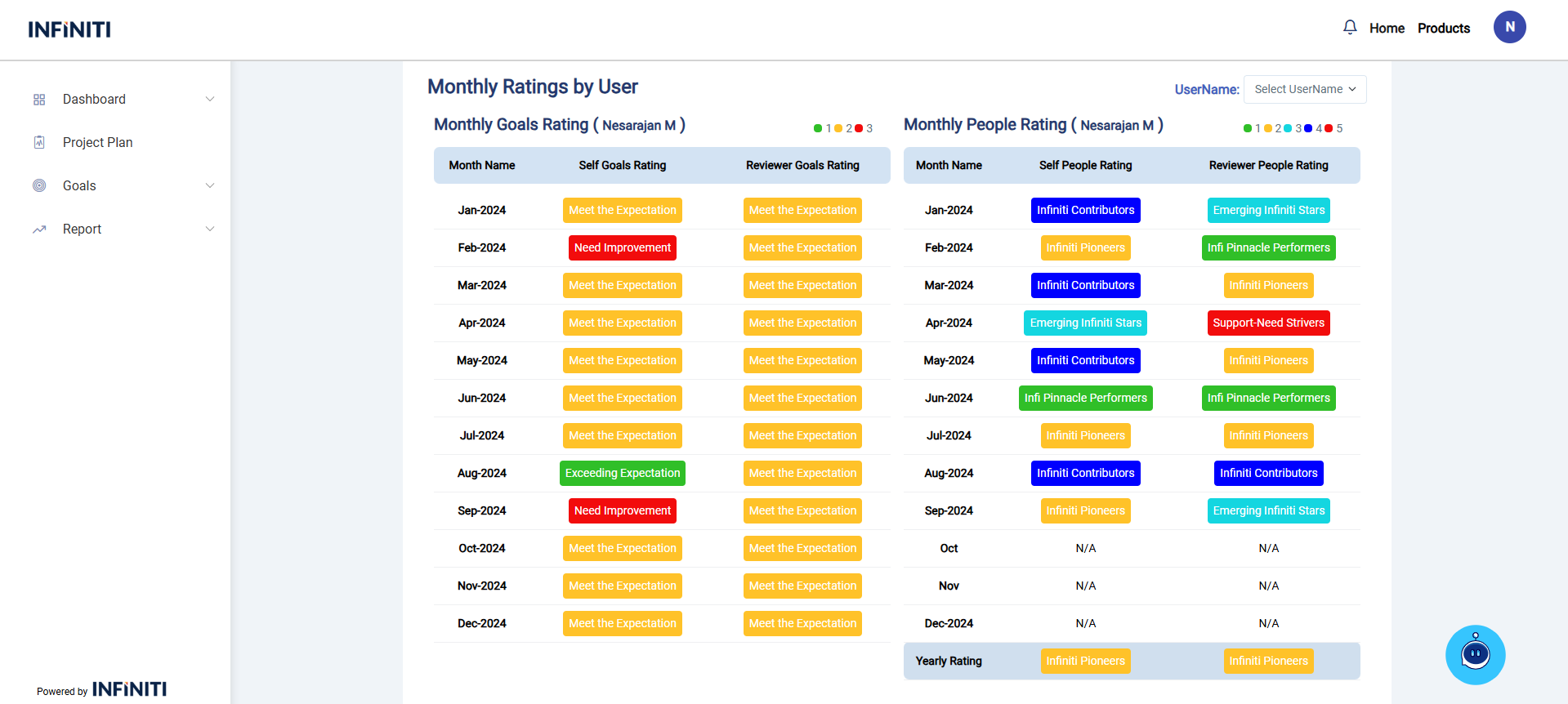Open the user avatar N profile
Image resolution: width=1568 pixels, height=704 pixels.
point(1509,27)
